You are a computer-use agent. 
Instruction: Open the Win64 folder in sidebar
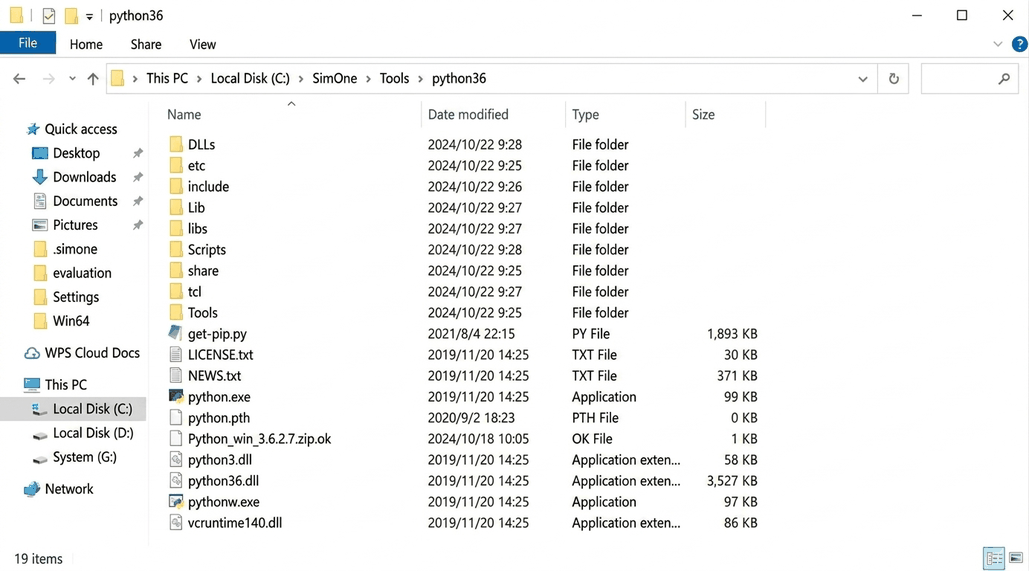click(x=71, y=321)
